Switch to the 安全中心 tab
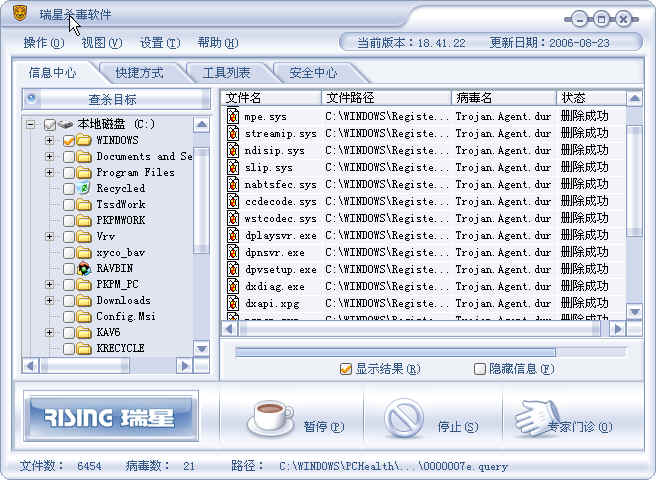This screenshot has height=480, width=656. click(313, 73)
